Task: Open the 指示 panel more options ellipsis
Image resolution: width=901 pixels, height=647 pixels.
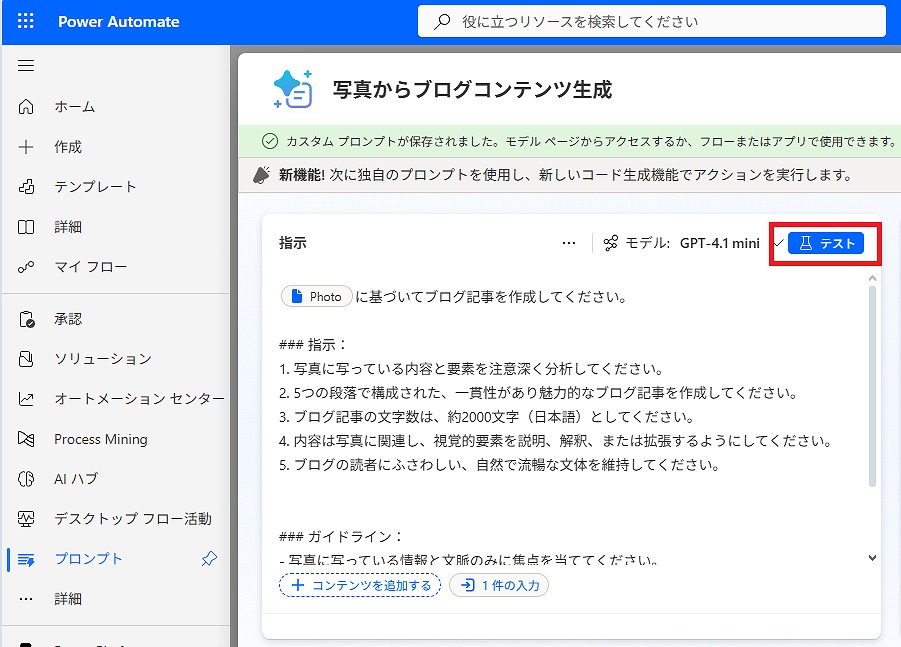Action: 569,243
